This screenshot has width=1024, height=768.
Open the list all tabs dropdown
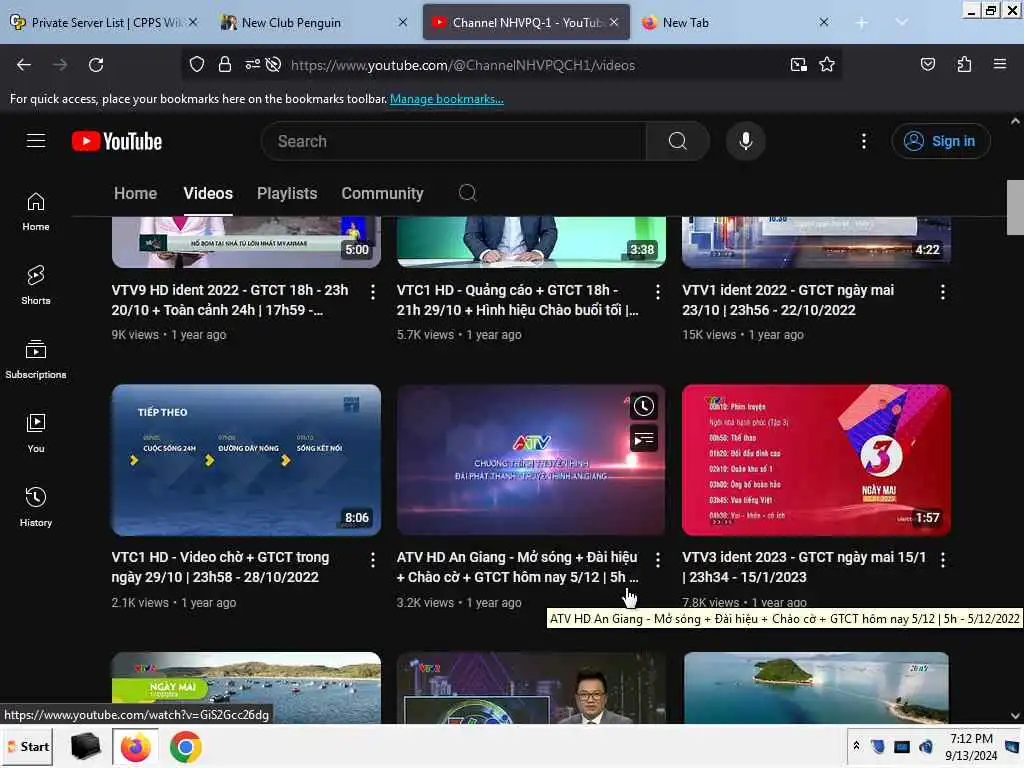[901, 22]
